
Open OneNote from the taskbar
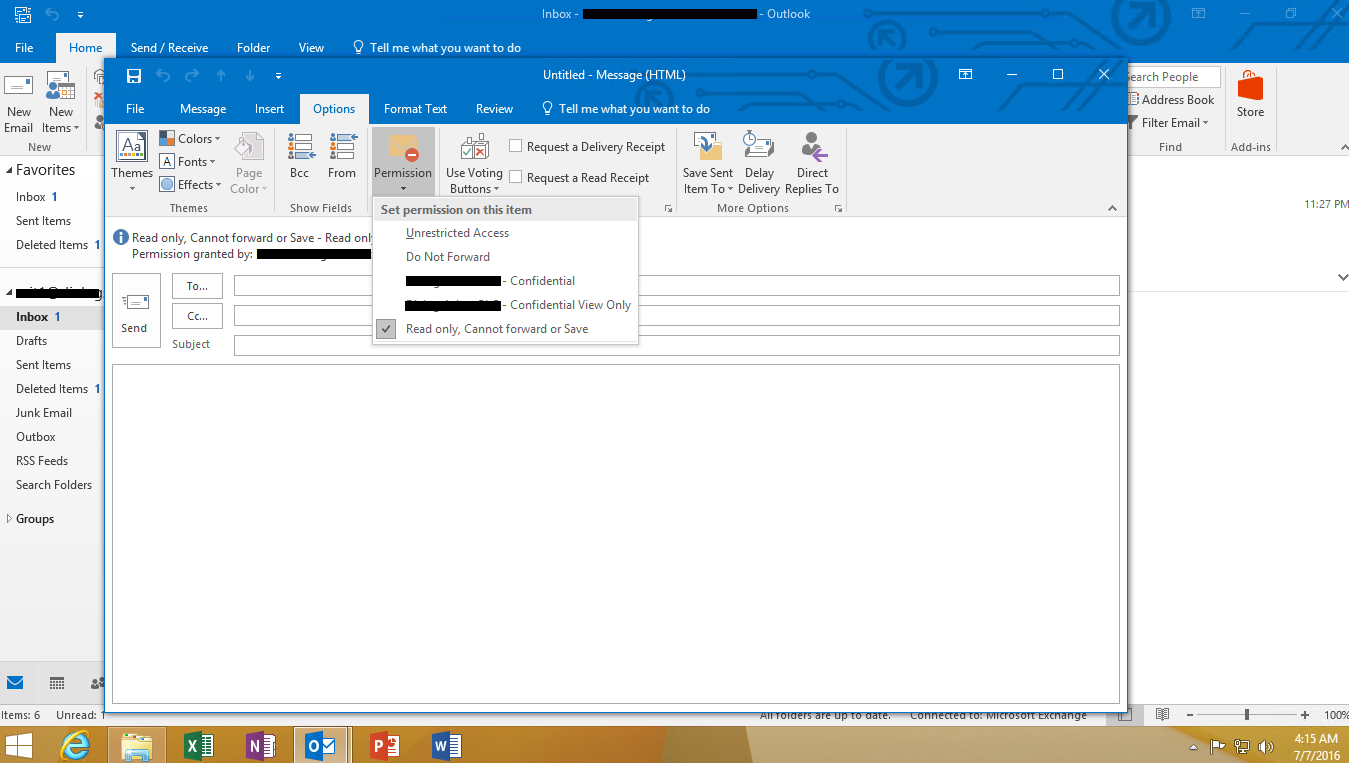pyautogui.click(x=260, y=745)
